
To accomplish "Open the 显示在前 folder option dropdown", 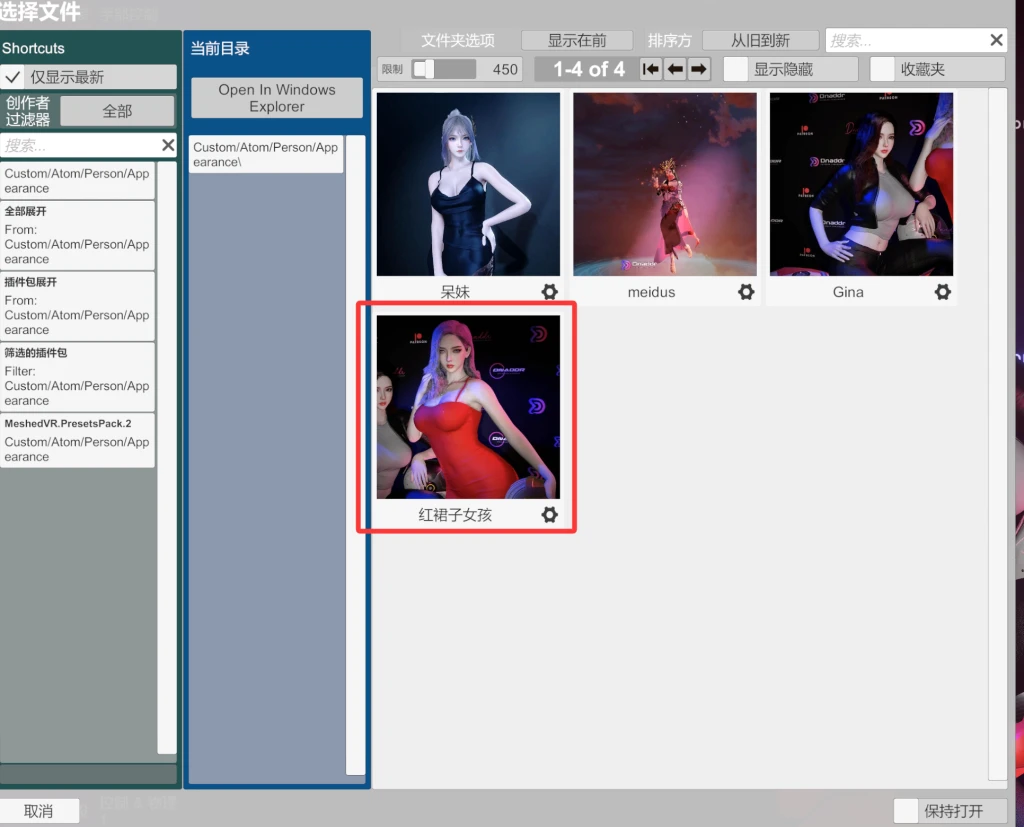I will [577, 40].
